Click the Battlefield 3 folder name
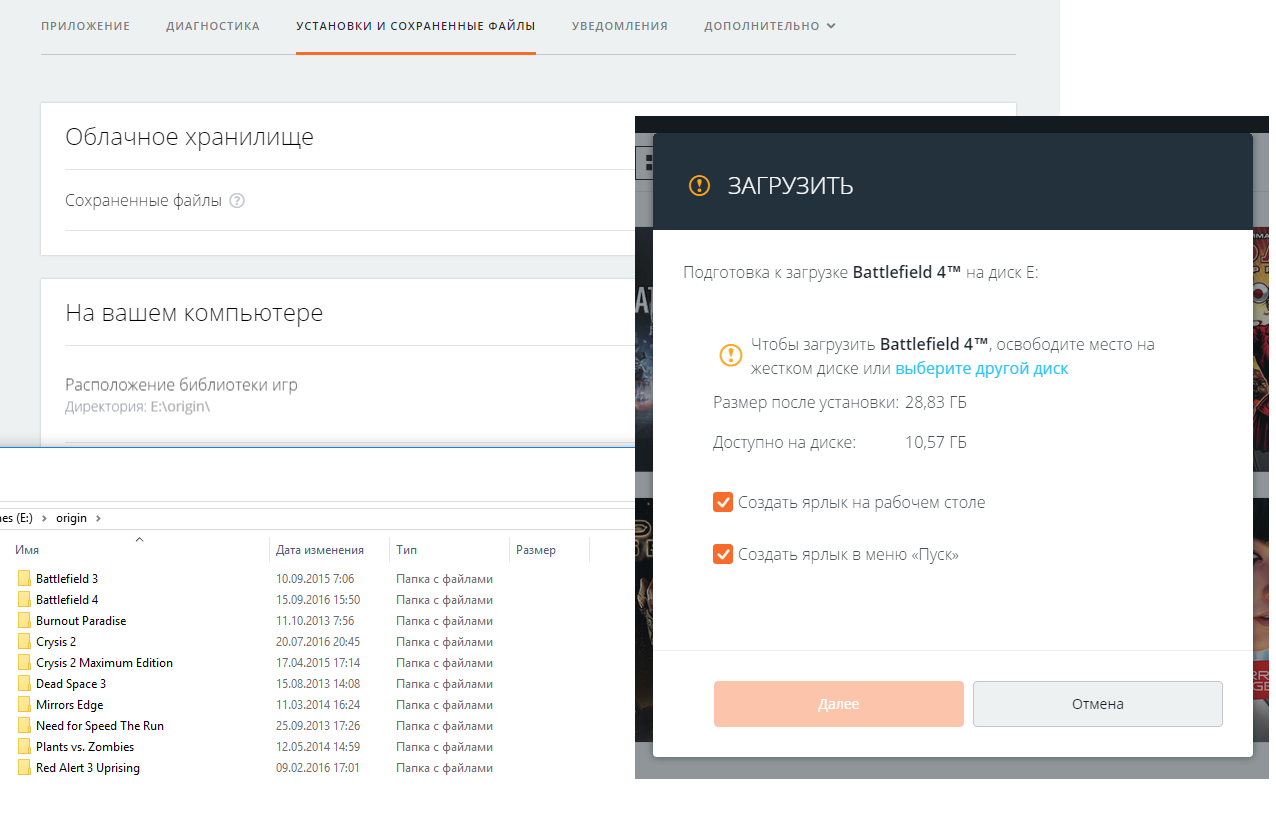This screenshot has height=829, width=1276. pyautogui.click(x=67, y=578)
